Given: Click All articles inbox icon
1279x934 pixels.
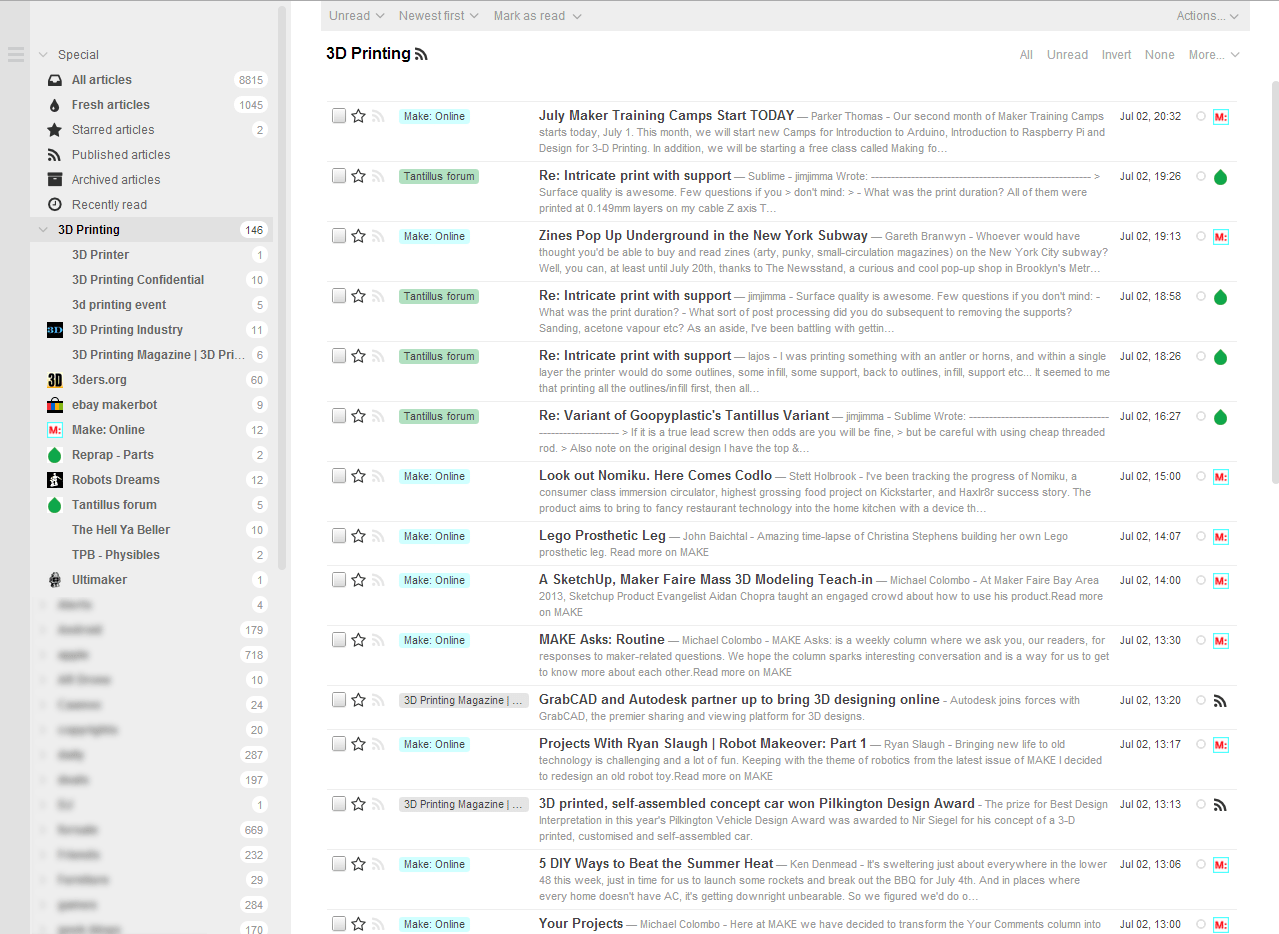Looking at the screenshot, I should 55,80.
